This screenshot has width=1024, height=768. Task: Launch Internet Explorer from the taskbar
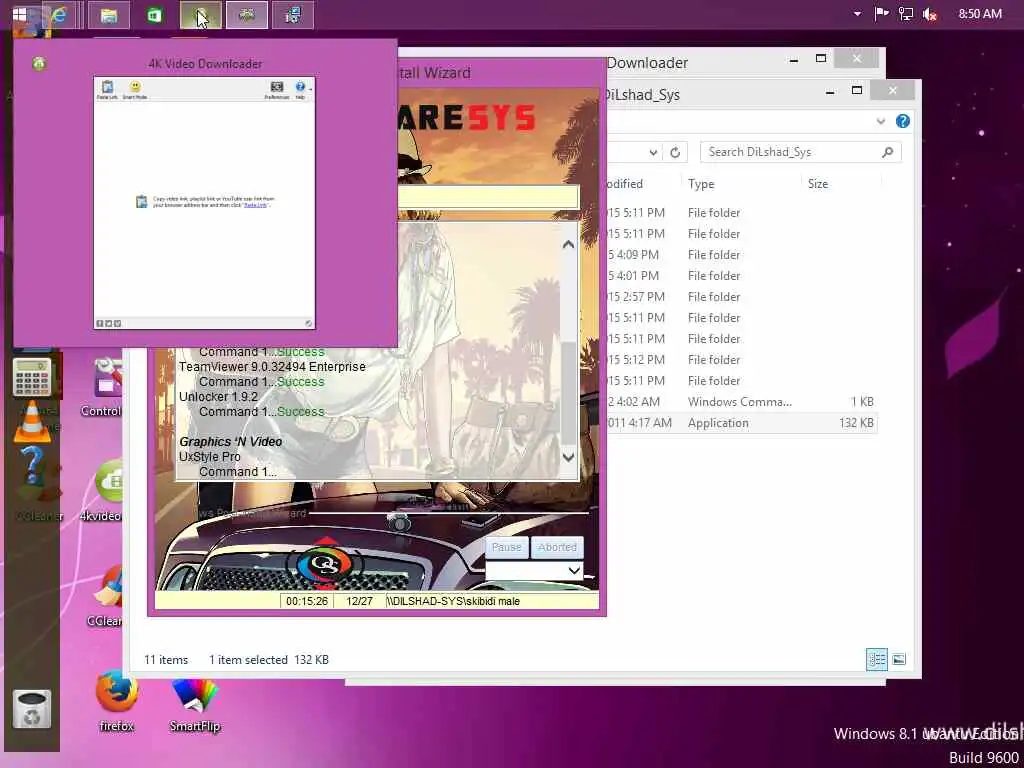[60, 14]
